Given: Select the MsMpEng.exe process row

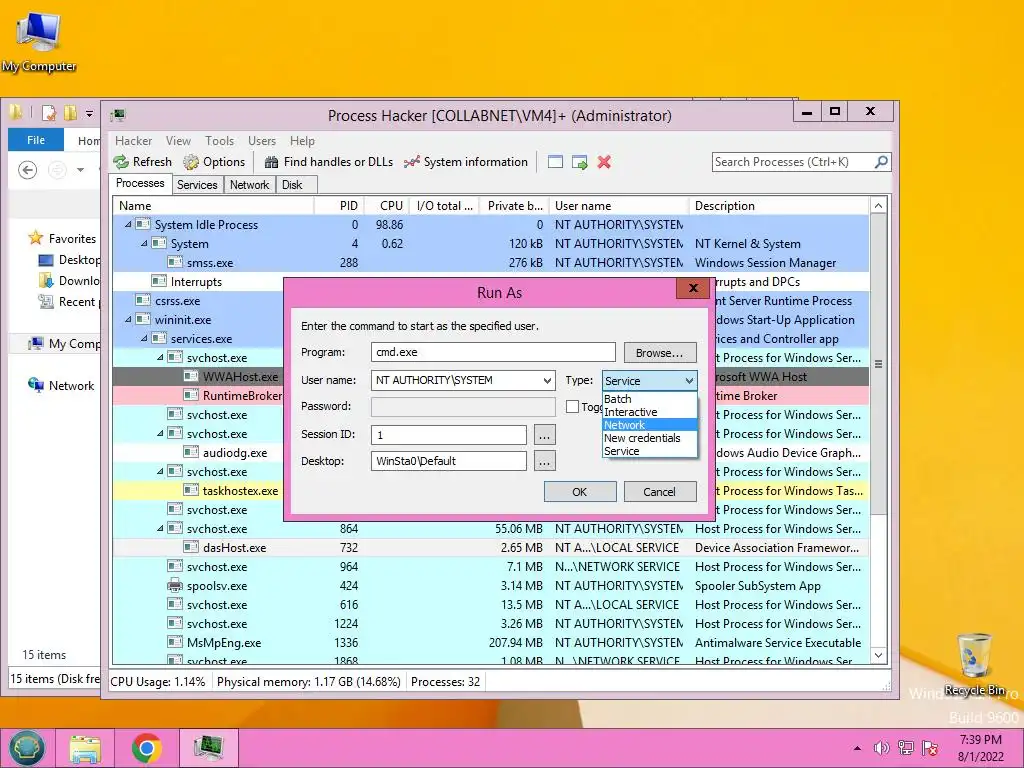Looking at the screenshot, I should click(x=491, y=643).
